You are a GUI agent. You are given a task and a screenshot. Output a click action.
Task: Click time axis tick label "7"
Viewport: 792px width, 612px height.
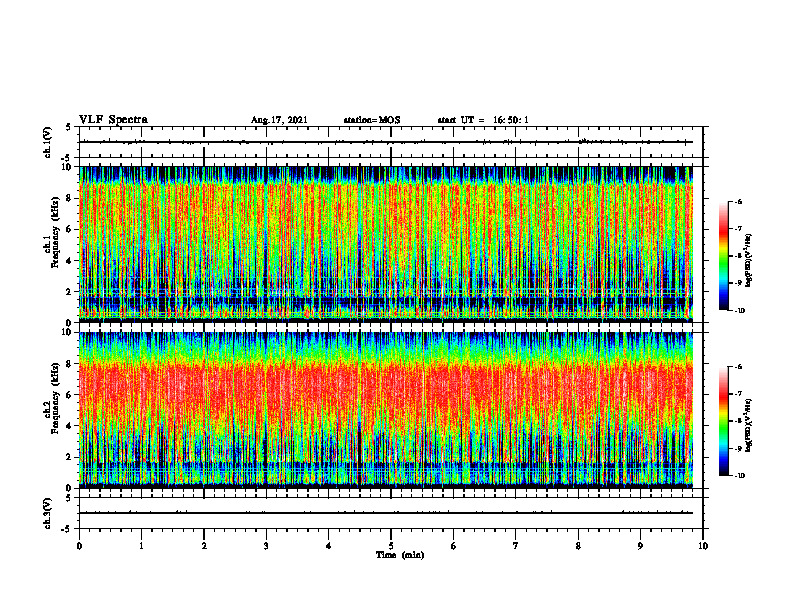click(x=516, y=546)
